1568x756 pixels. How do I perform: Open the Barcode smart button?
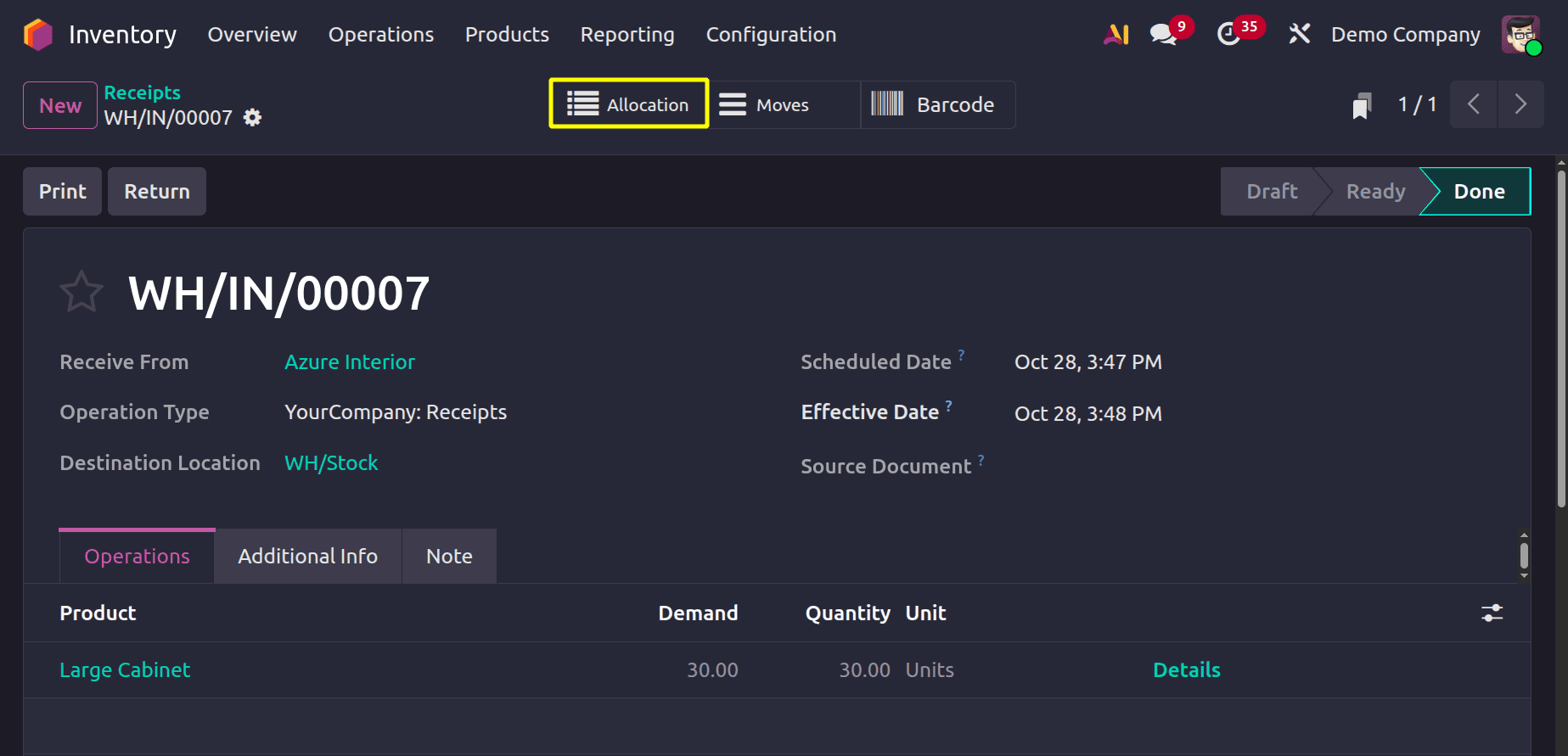click(937, 104)
